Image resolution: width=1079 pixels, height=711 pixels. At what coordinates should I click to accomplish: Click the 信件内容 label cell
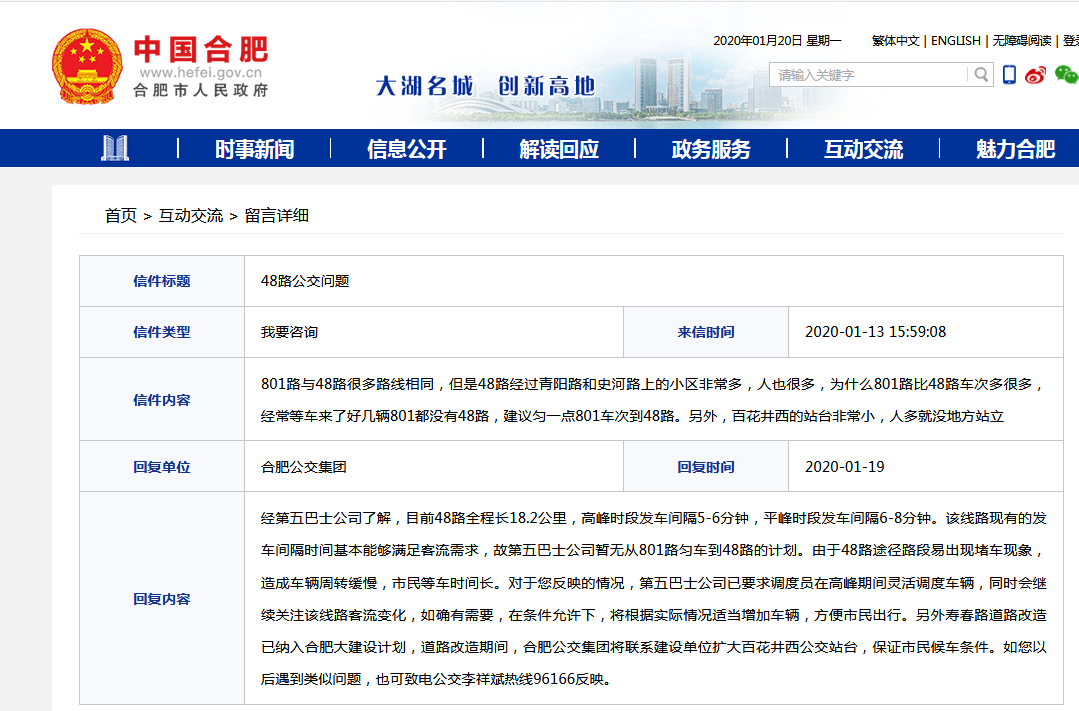coord(162,399)
